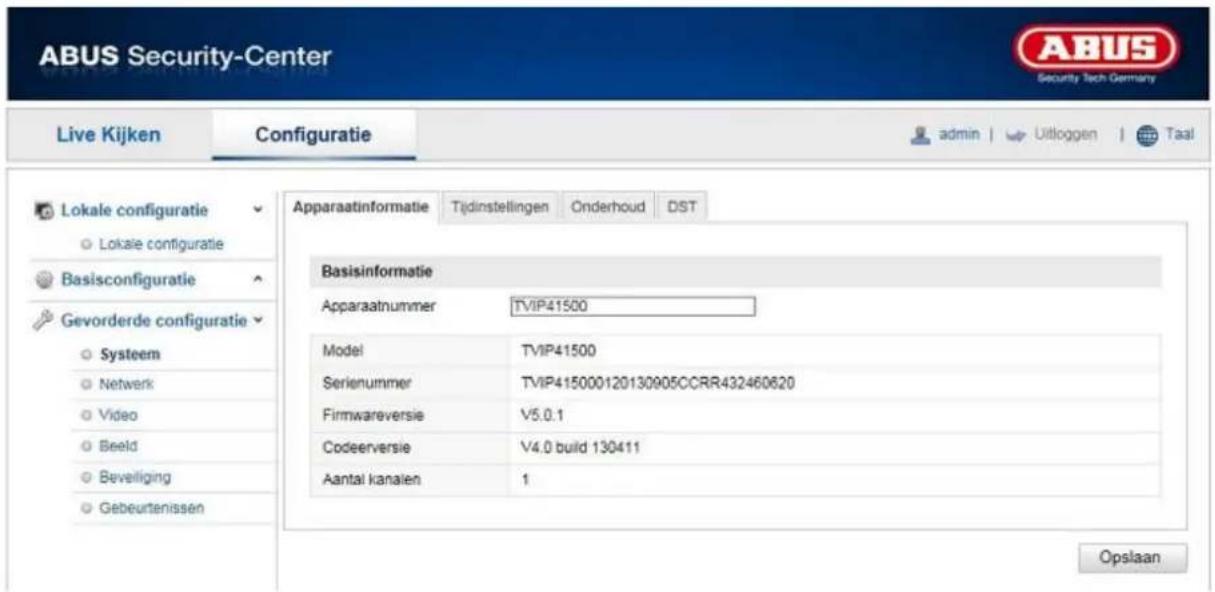1215x592 pixels.
Task: Open Beveiliging in the sidebar
Action: [x=134, y=477]
